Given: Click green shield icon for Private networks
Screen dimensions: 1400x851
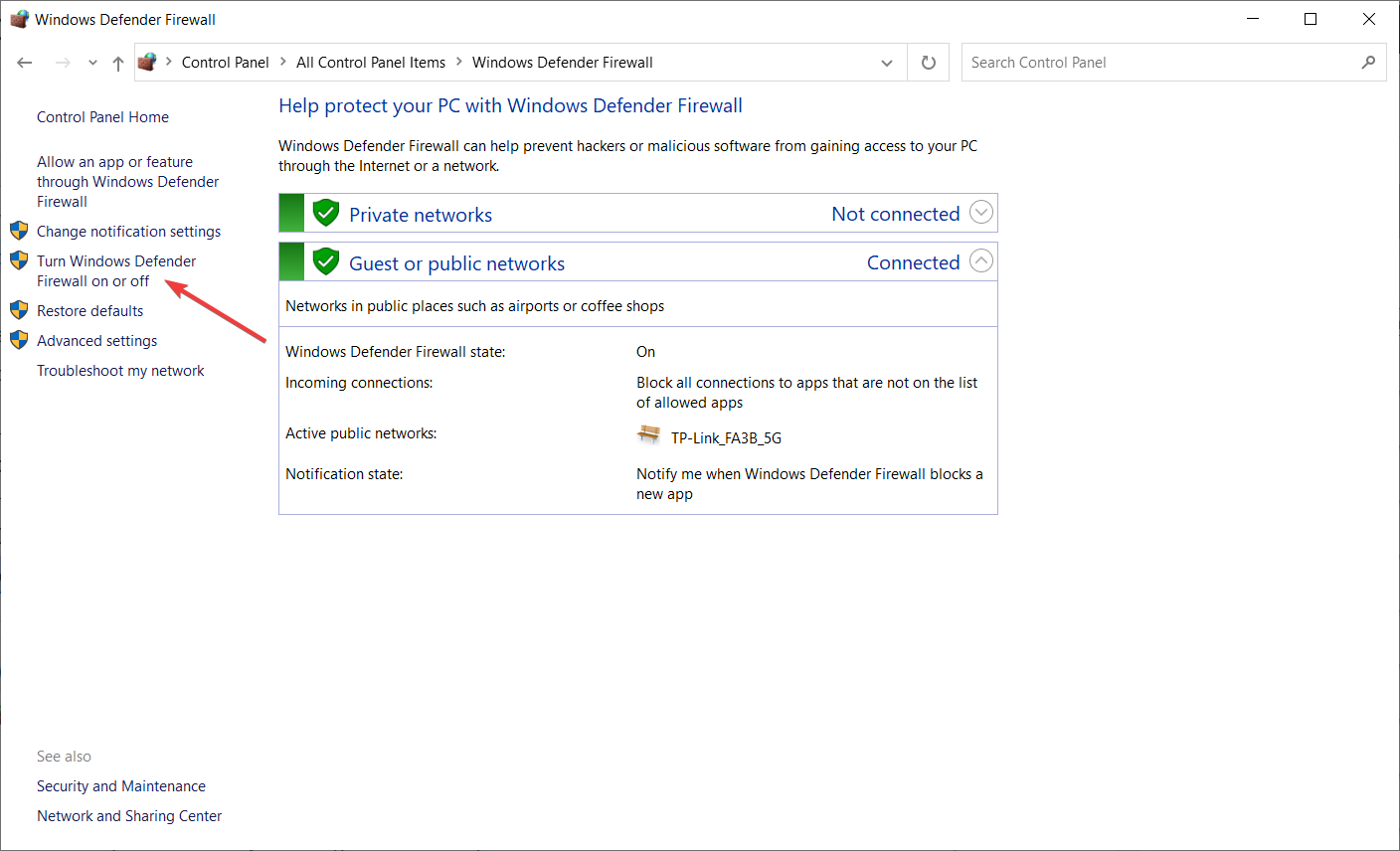Looking at the screenshot, I should point(326,213).
